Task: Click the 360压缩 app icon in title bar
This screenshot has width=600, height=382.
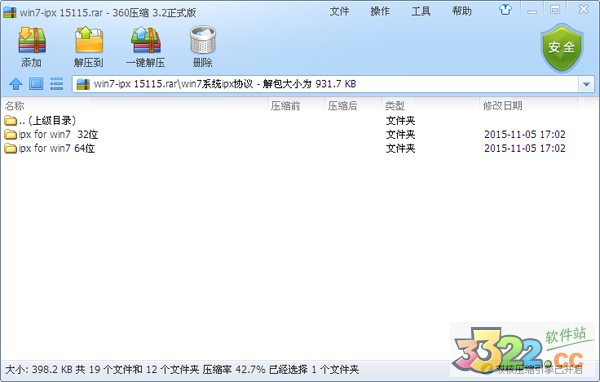Action: [10, 12]
